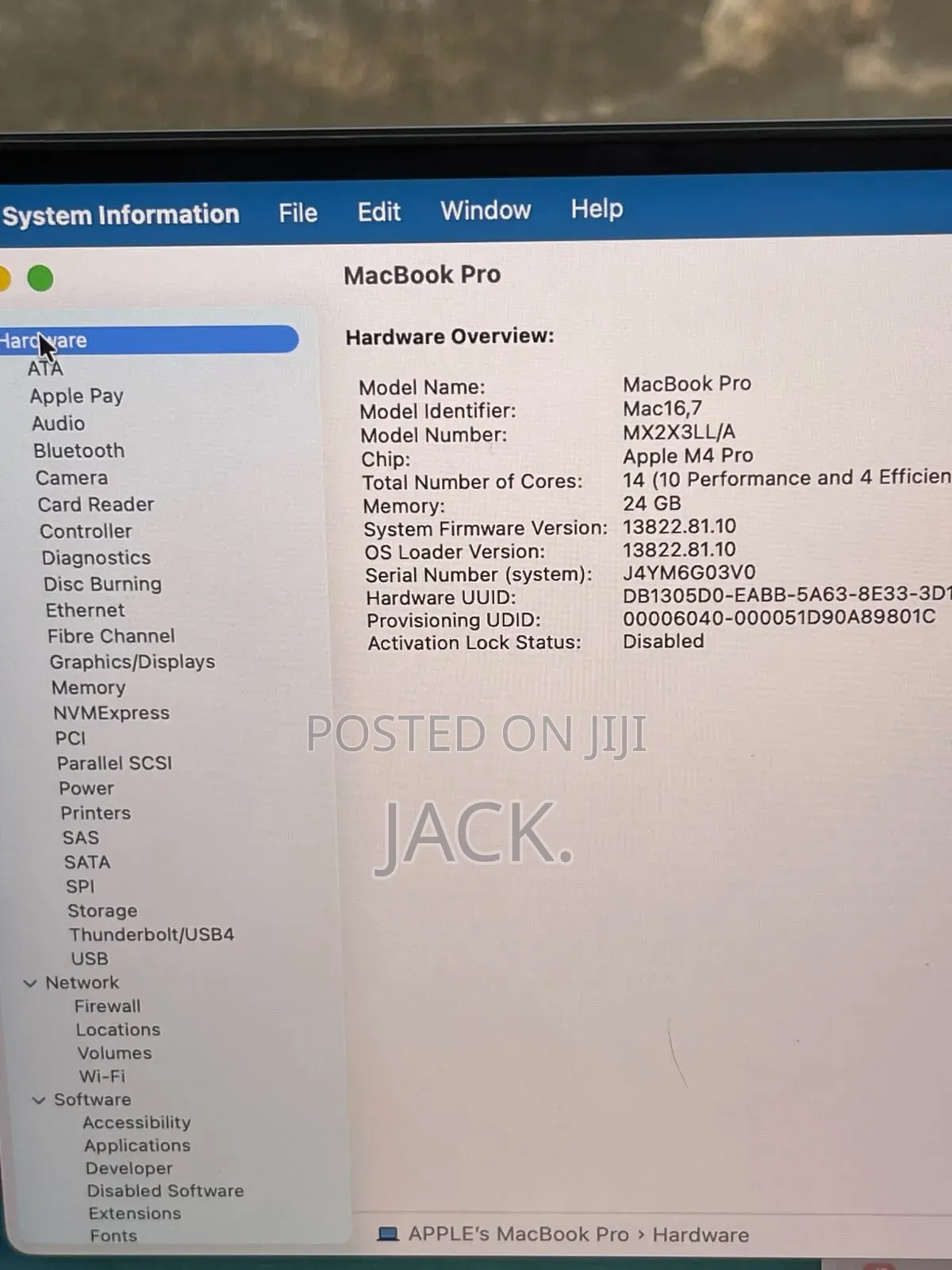
Task: Select Volumes under Network
Action: click(115, 1053)
